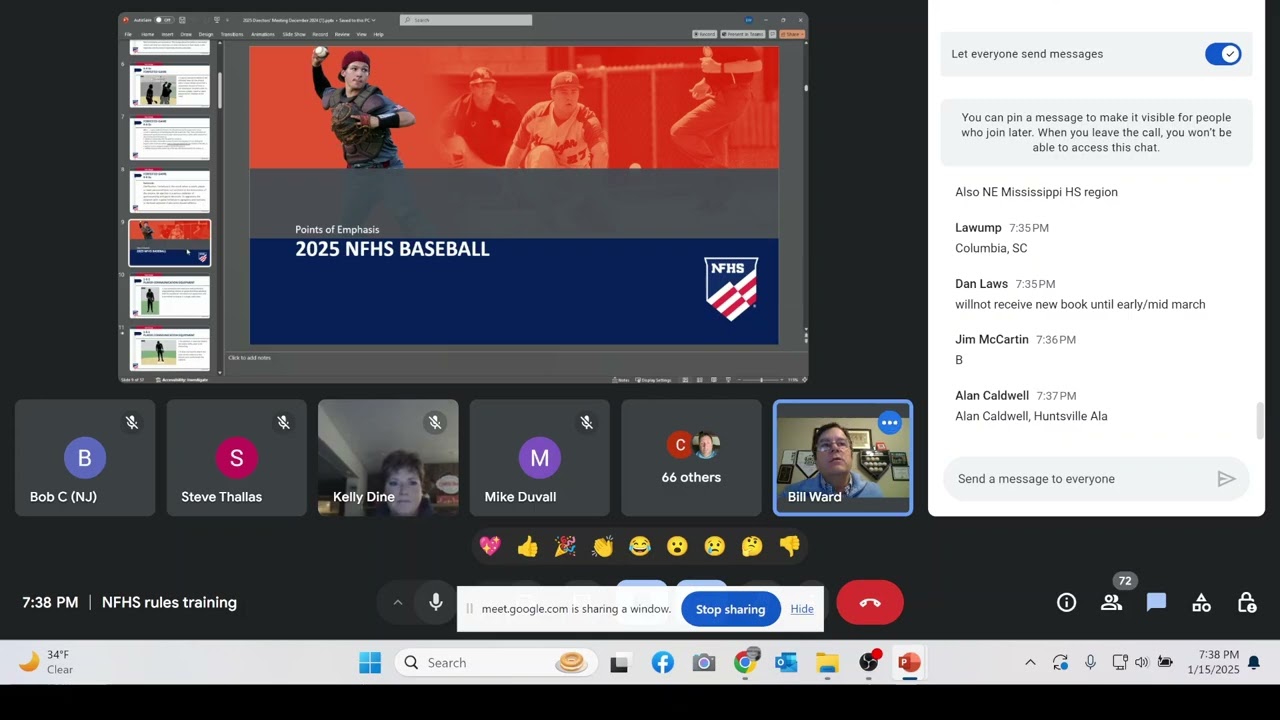The image size is (1280, 720).
Task: Open Chrome from the Windows taskbar
Action: [x=745, y=663]
